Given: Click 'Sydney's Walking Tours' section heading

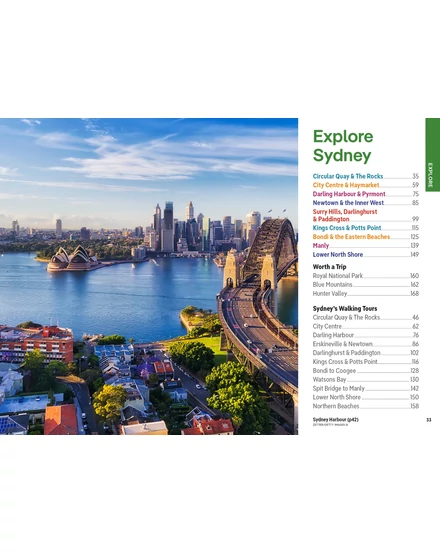Looking at the screenshot, I should click(x=345, y=309).
